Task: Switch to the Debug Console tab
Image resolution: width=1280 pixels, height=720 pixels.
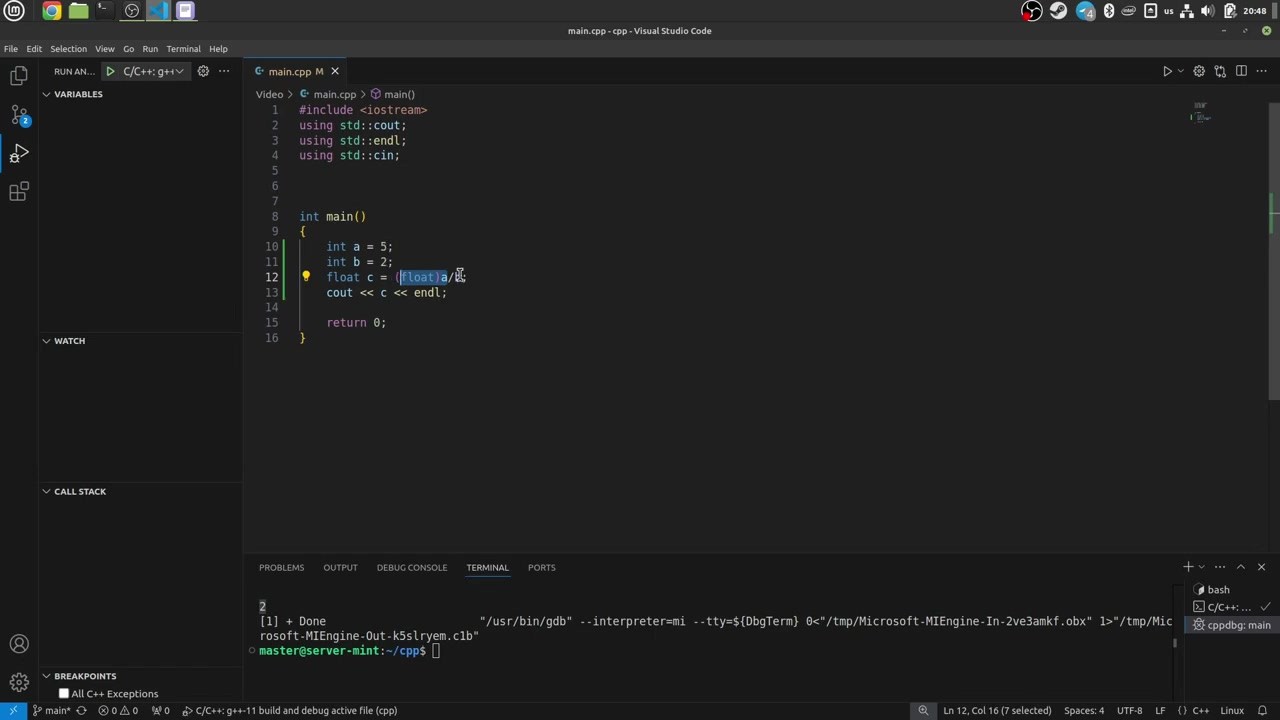Action: 411,567
